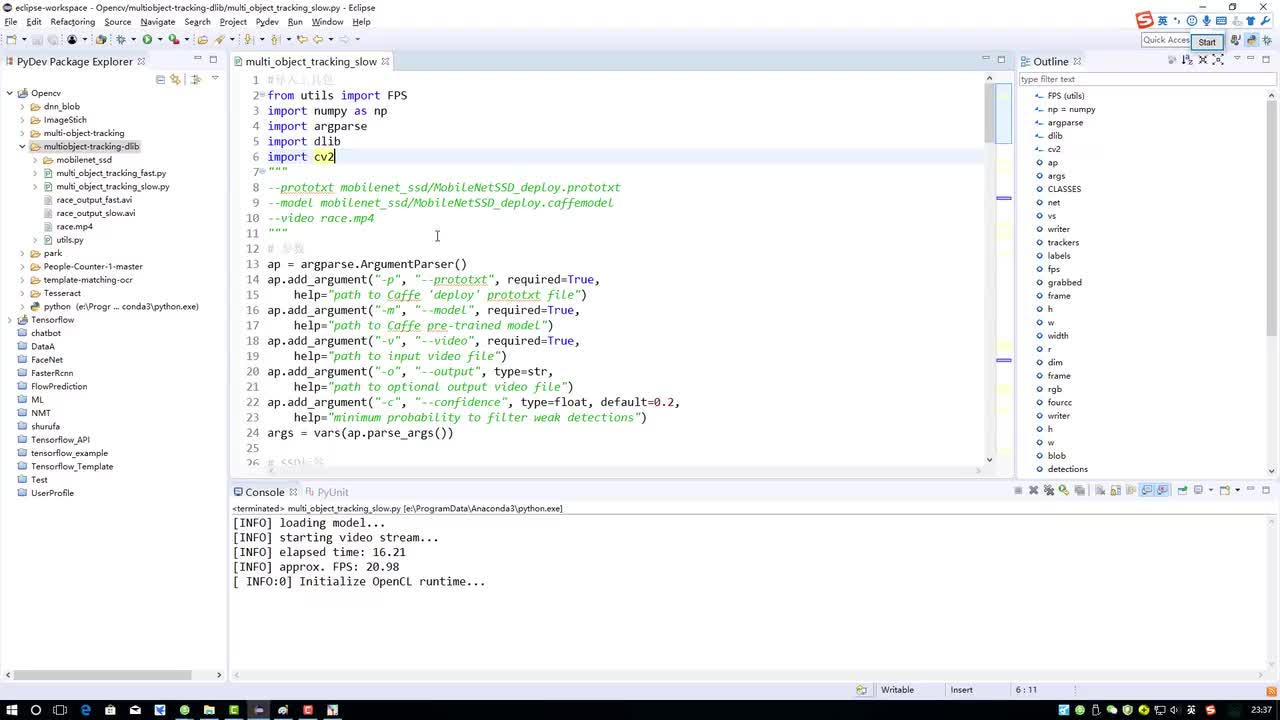Toggle Link with Editor in Package Explorer

point(175,79)
